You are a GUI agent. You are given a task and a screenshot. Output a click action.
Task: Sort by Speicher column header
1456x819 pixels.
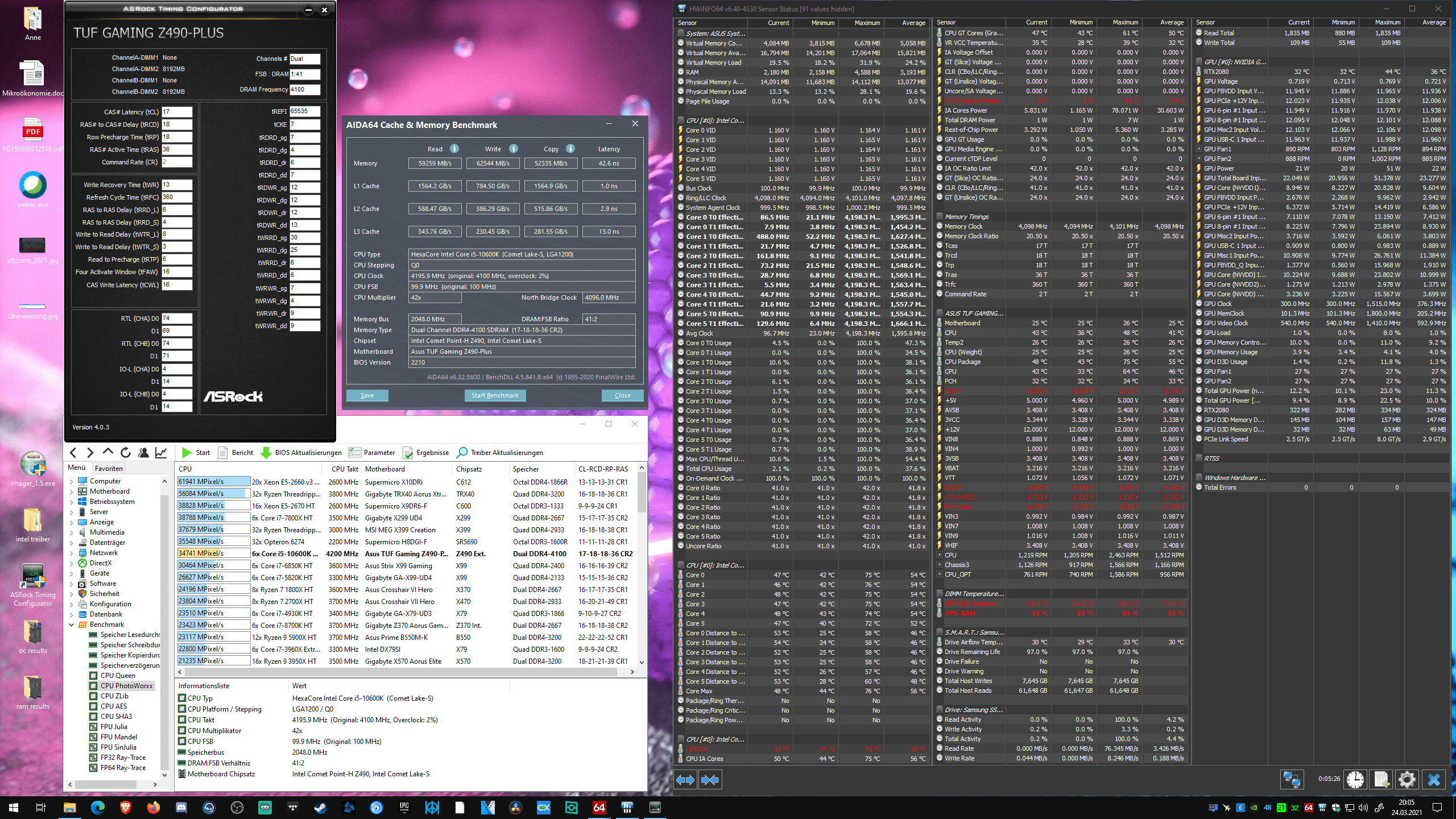coord(542,469)
